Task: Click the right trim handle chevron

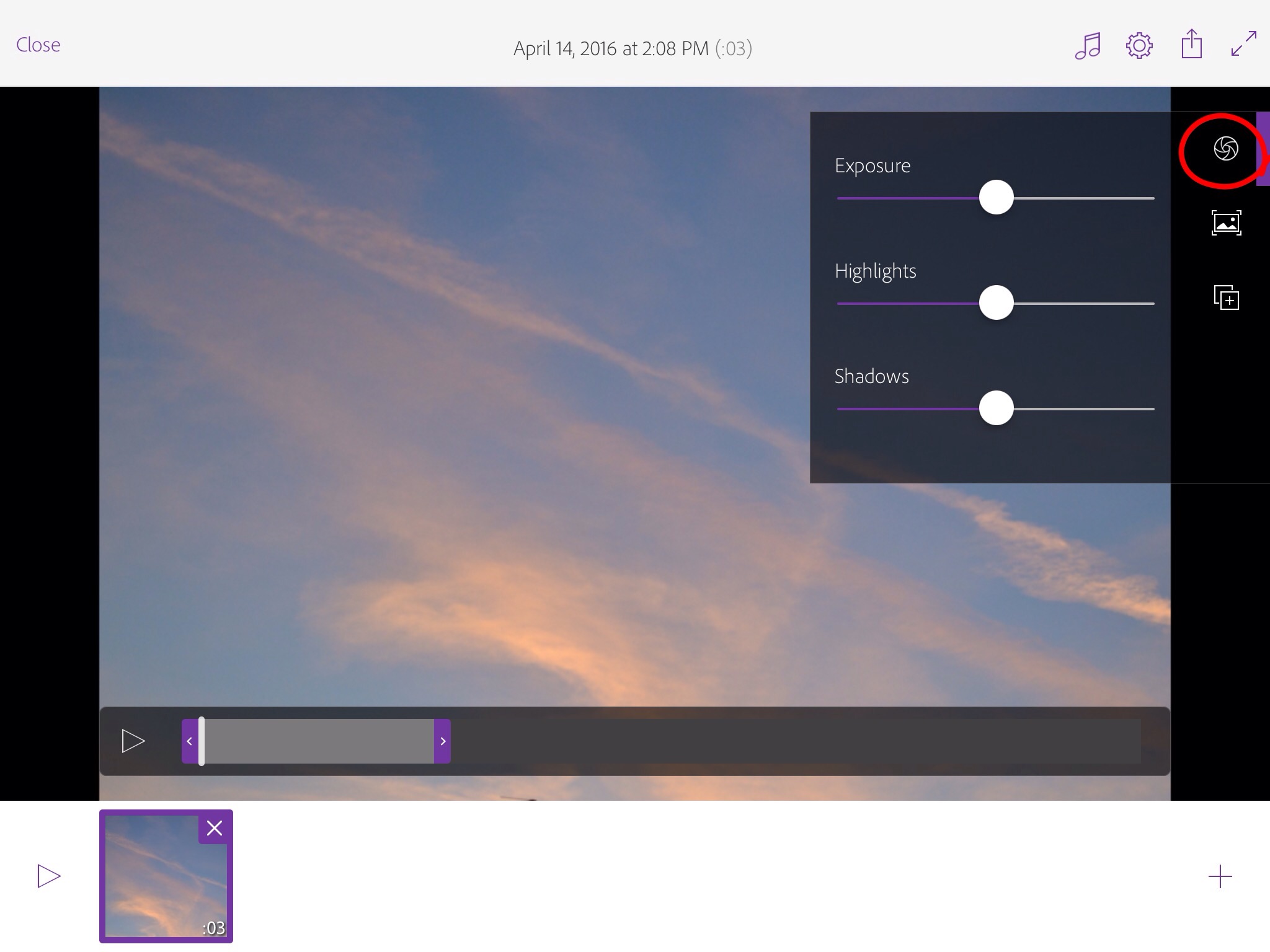Action: (442, 741)
